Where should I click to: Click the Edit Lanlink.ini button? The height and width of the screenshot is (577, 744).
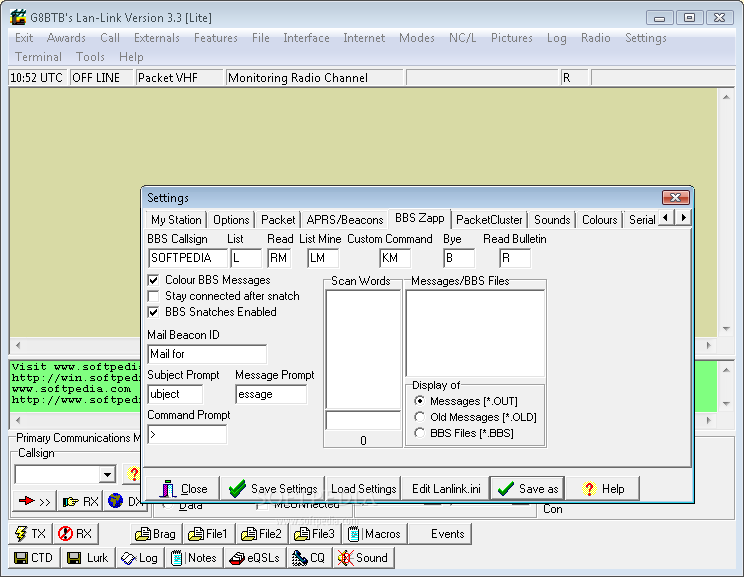pyautogui.click(x=446, y=488)
